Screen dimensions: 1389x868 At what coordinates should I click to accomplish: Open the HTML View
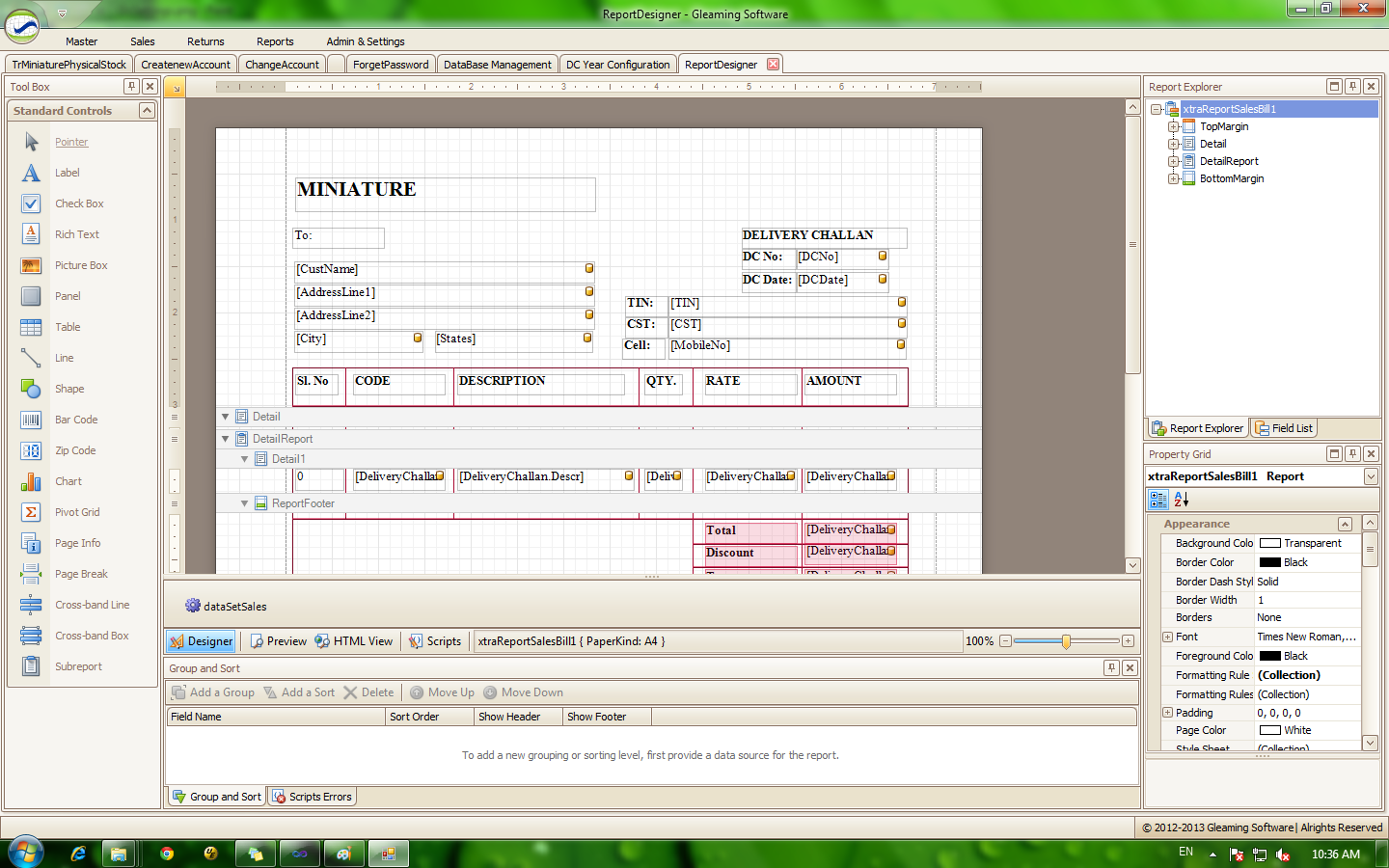point(354,641)
